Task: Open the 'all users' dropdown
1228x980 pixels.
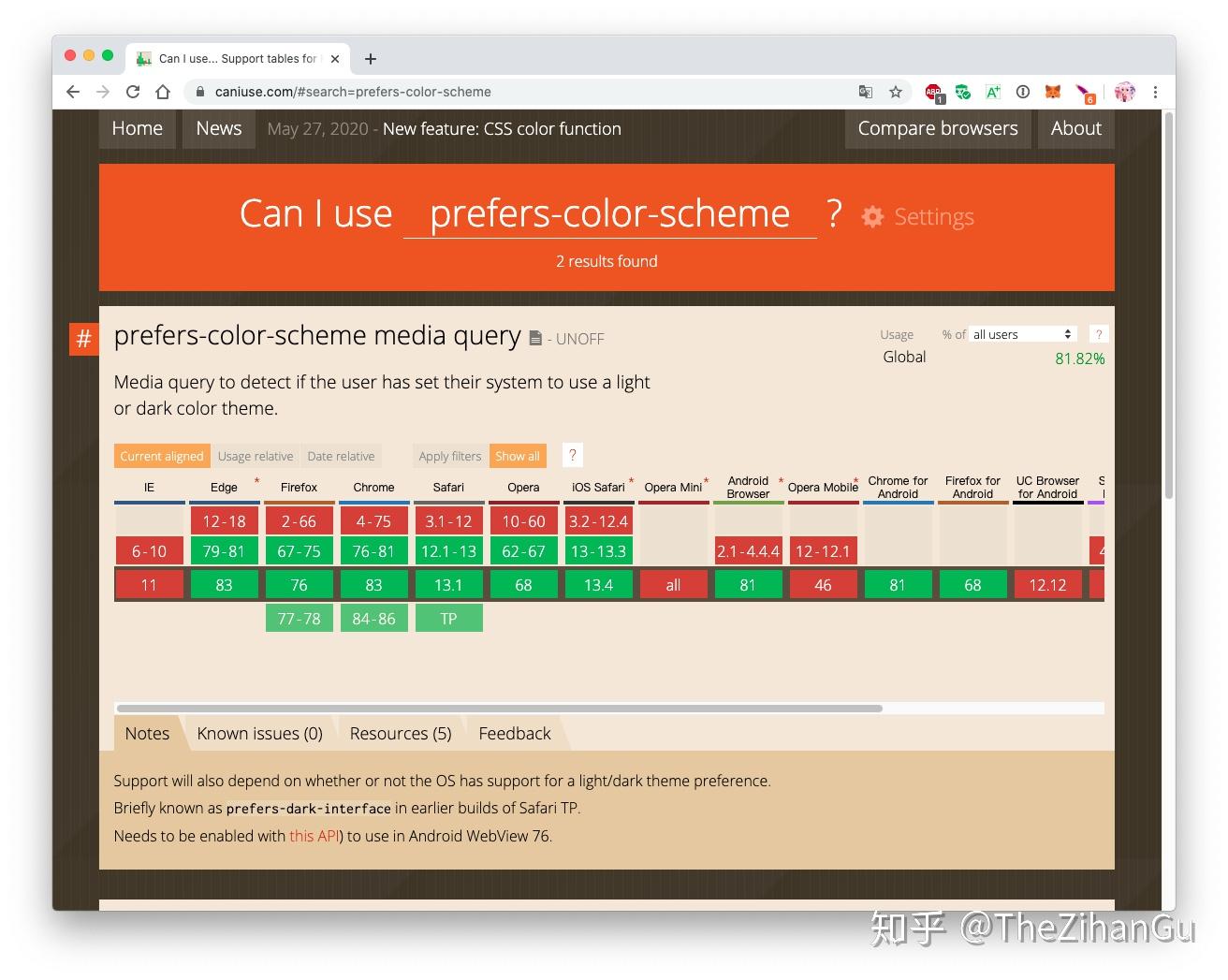Action: 1020,333
